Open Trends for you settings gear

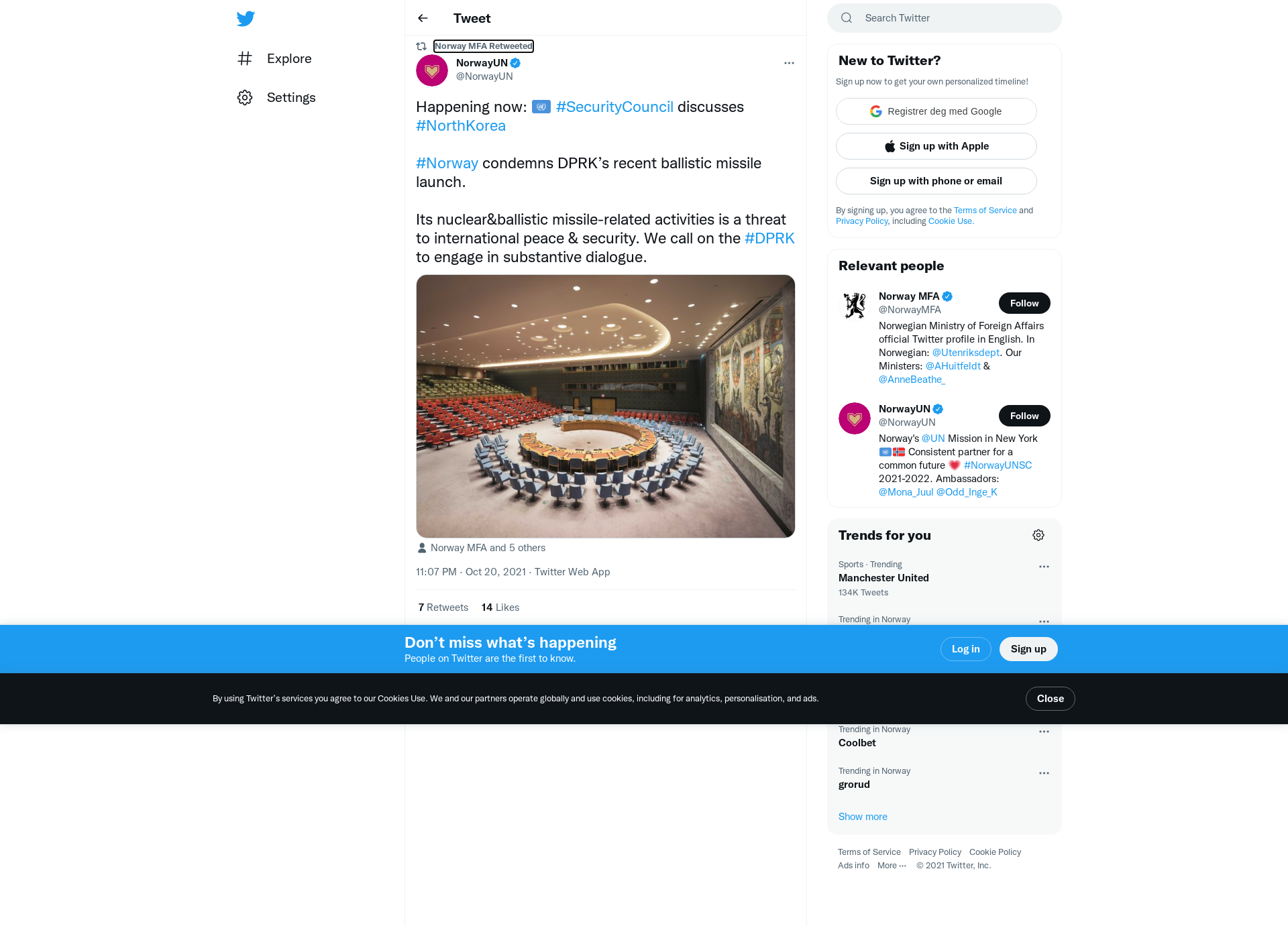click(x=1038, y=535)
